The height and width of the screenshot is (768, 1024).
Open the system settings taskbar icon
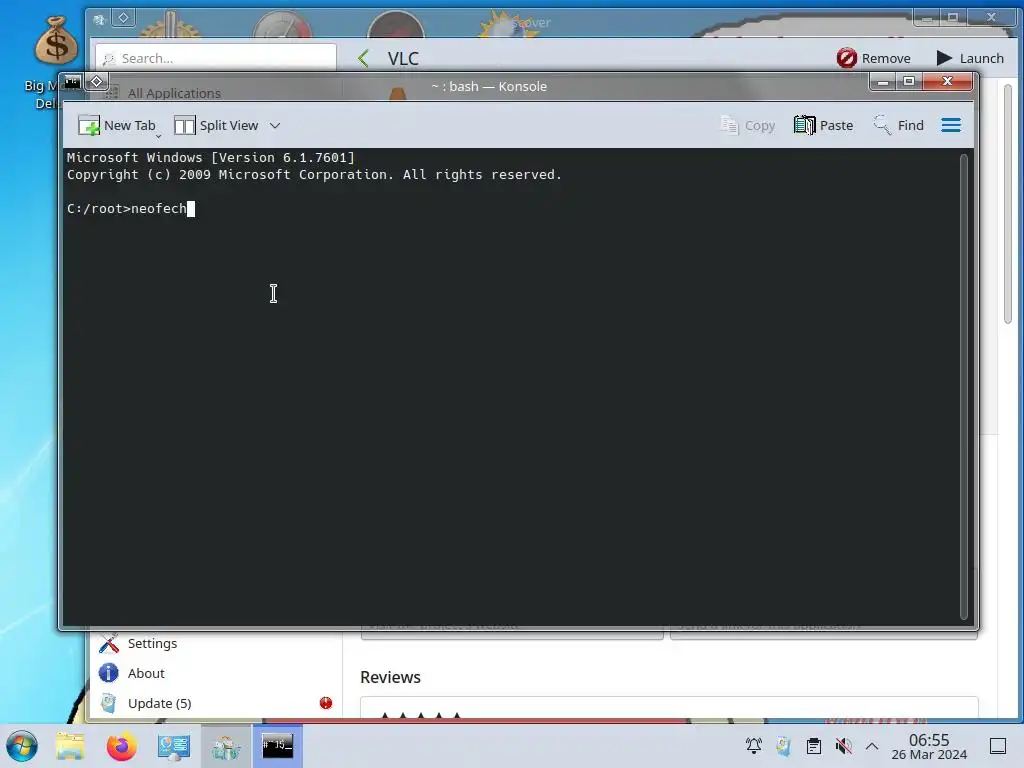click(x=174, y=746)
